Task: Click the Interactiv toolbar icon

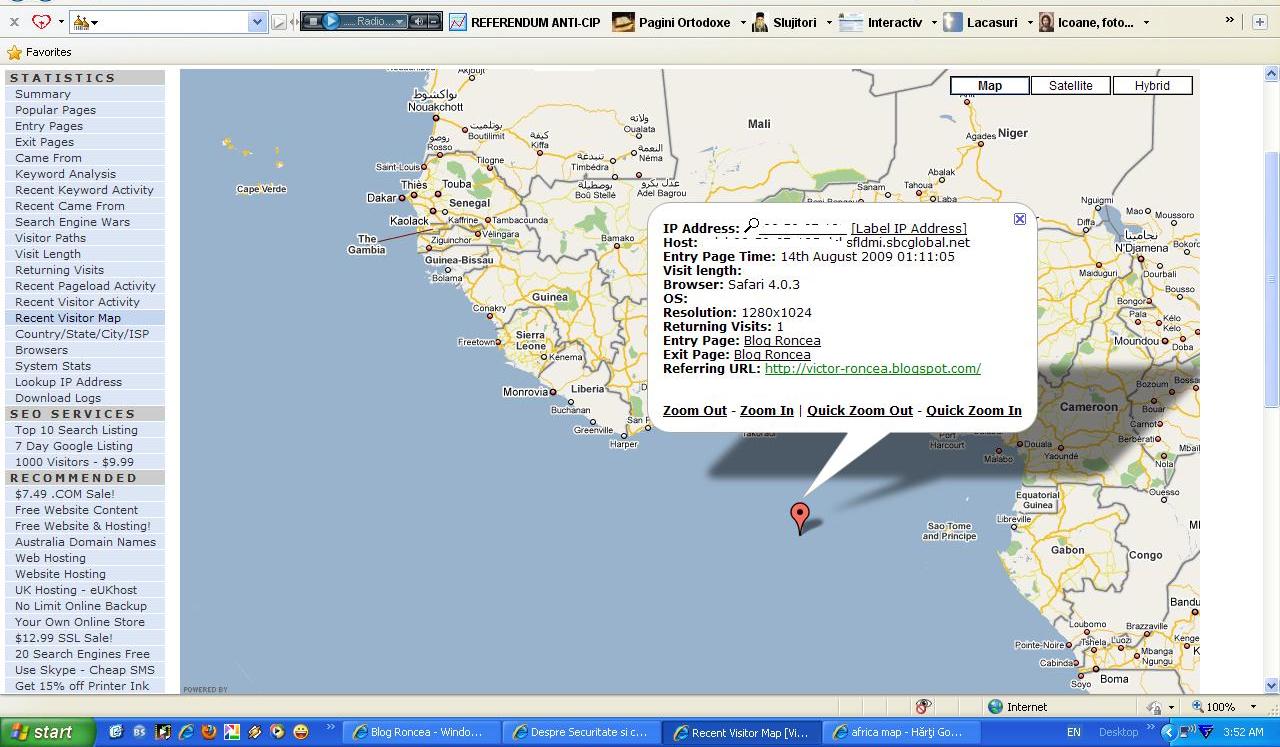Action: coord(851,22)
